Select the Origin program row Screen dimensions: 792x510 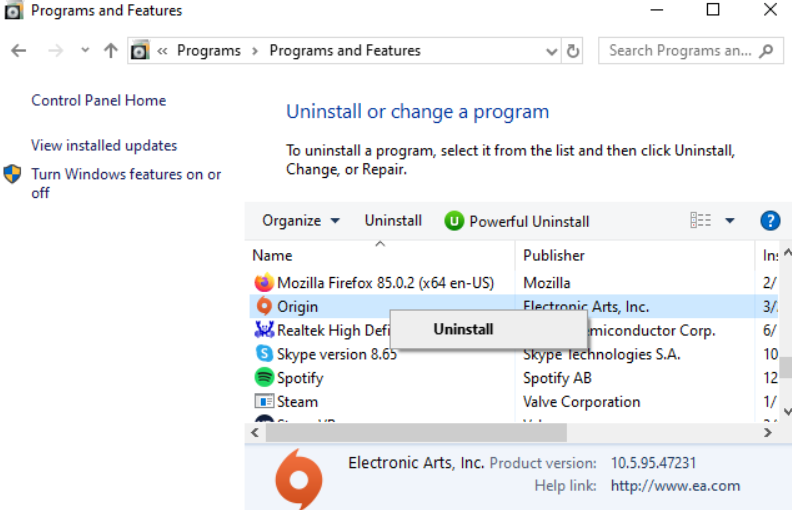point(514,306)
